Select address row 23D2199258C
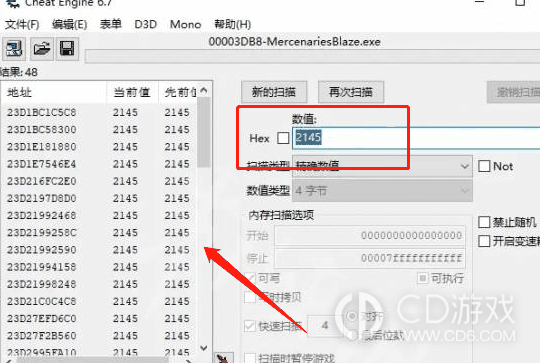Image resolution: width=540 pixels, height=363 pixels. (99, 233)
